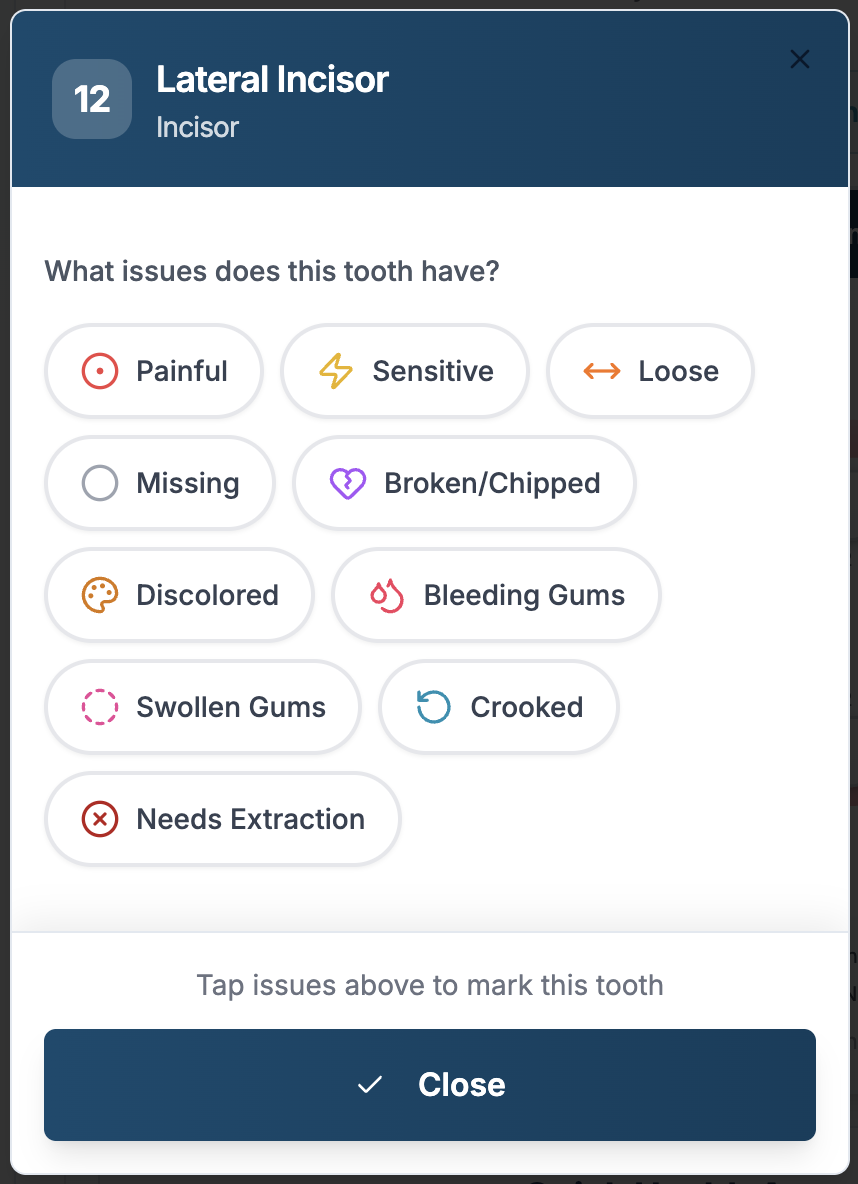Viewport: 858px width, 1184px height.
Task: Click the checkmark inside the Close button
Action: [369, 1083]
